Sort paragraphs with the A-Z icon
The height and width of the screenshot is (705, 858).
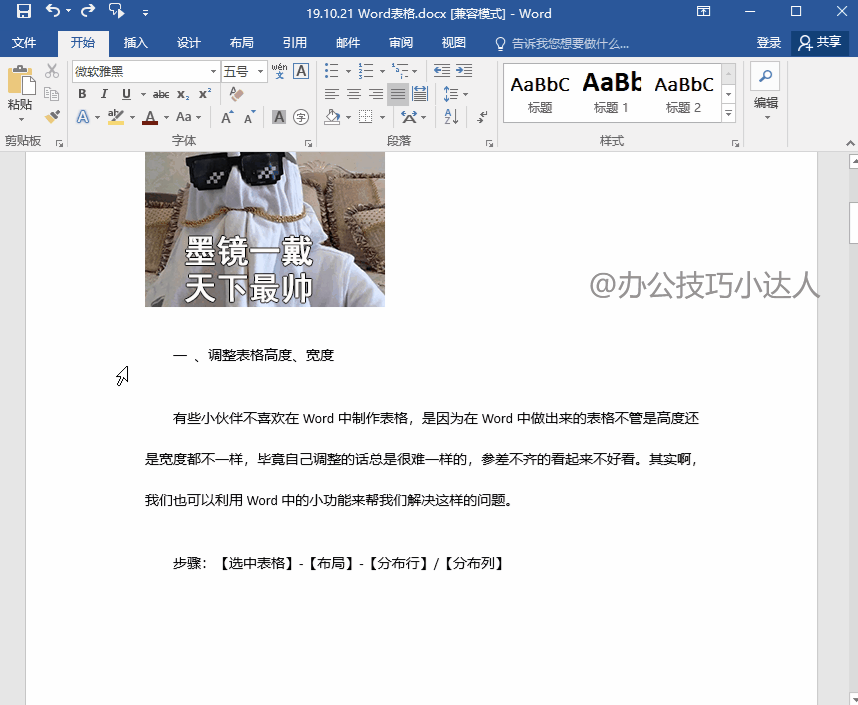coord(451,117)
